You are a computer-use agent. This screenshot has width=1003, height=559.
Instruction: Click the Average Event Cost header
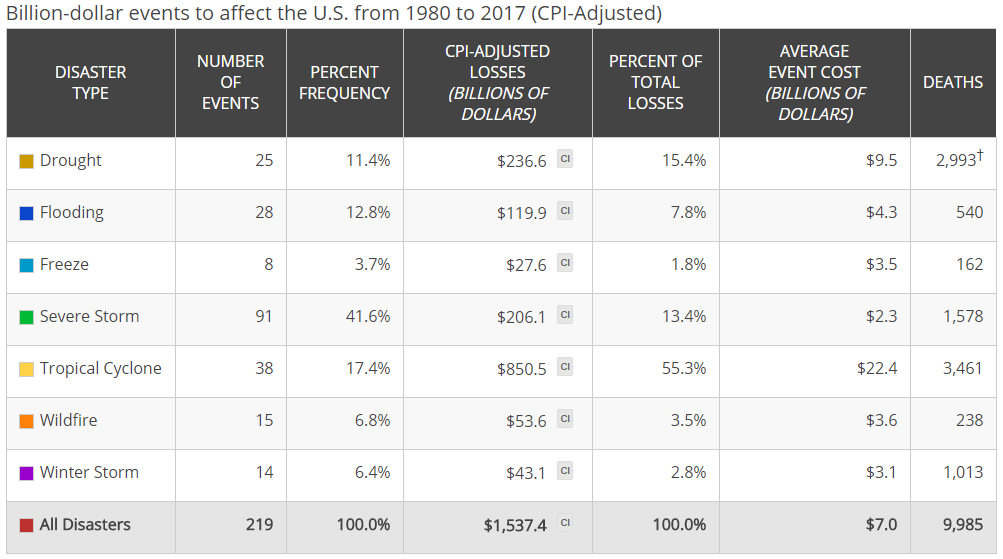coord(814,82)
